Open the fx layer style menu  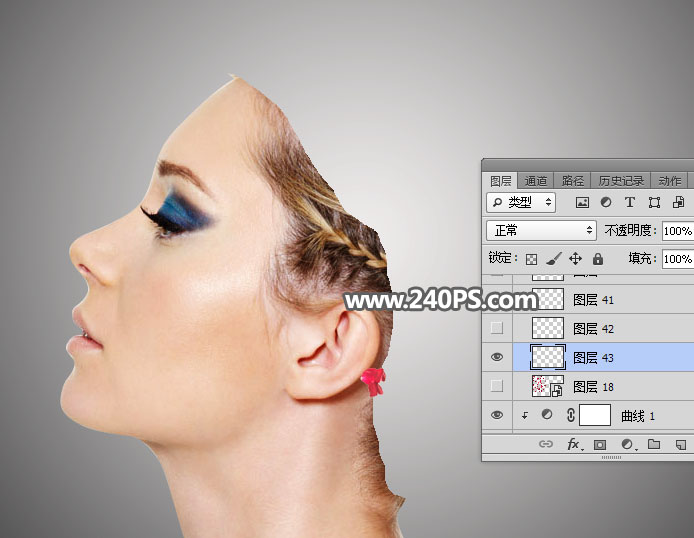pyautogui.click(x=574, y=444)
